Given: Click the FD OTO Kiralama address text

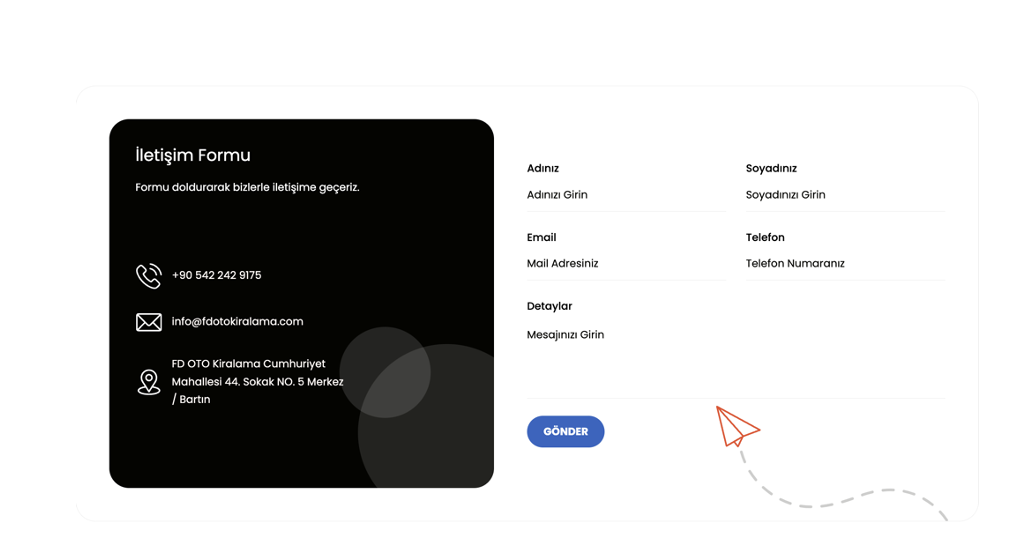Looking at the screenshot, I should pos(258,381).
